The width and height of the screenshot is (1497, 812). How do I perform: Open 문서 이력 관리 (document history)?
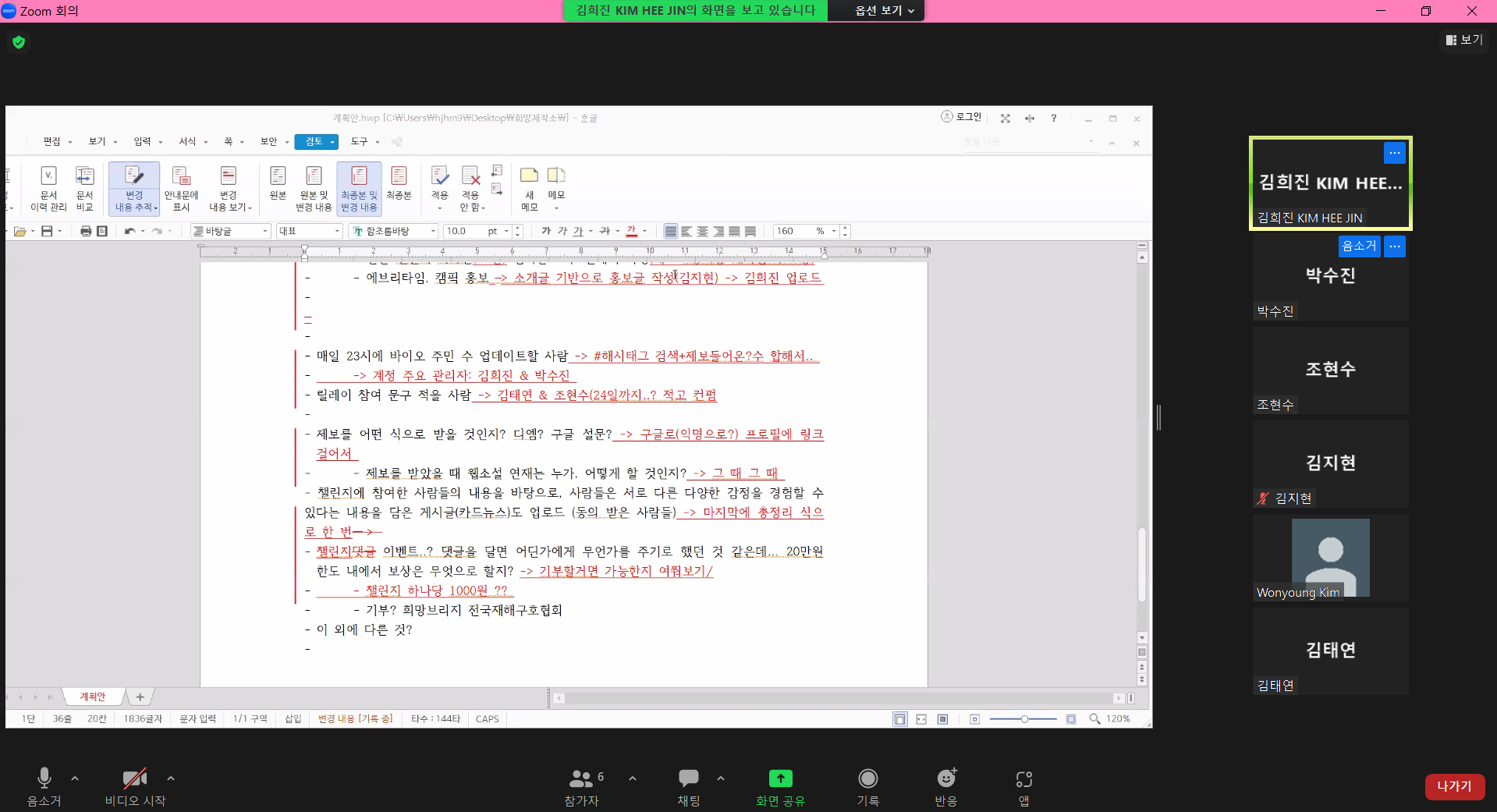tap(48, 189)
